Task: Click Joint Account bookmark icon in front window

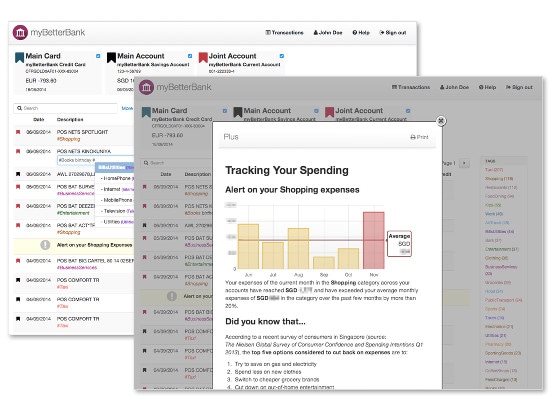Action: (x=329, y=112)
